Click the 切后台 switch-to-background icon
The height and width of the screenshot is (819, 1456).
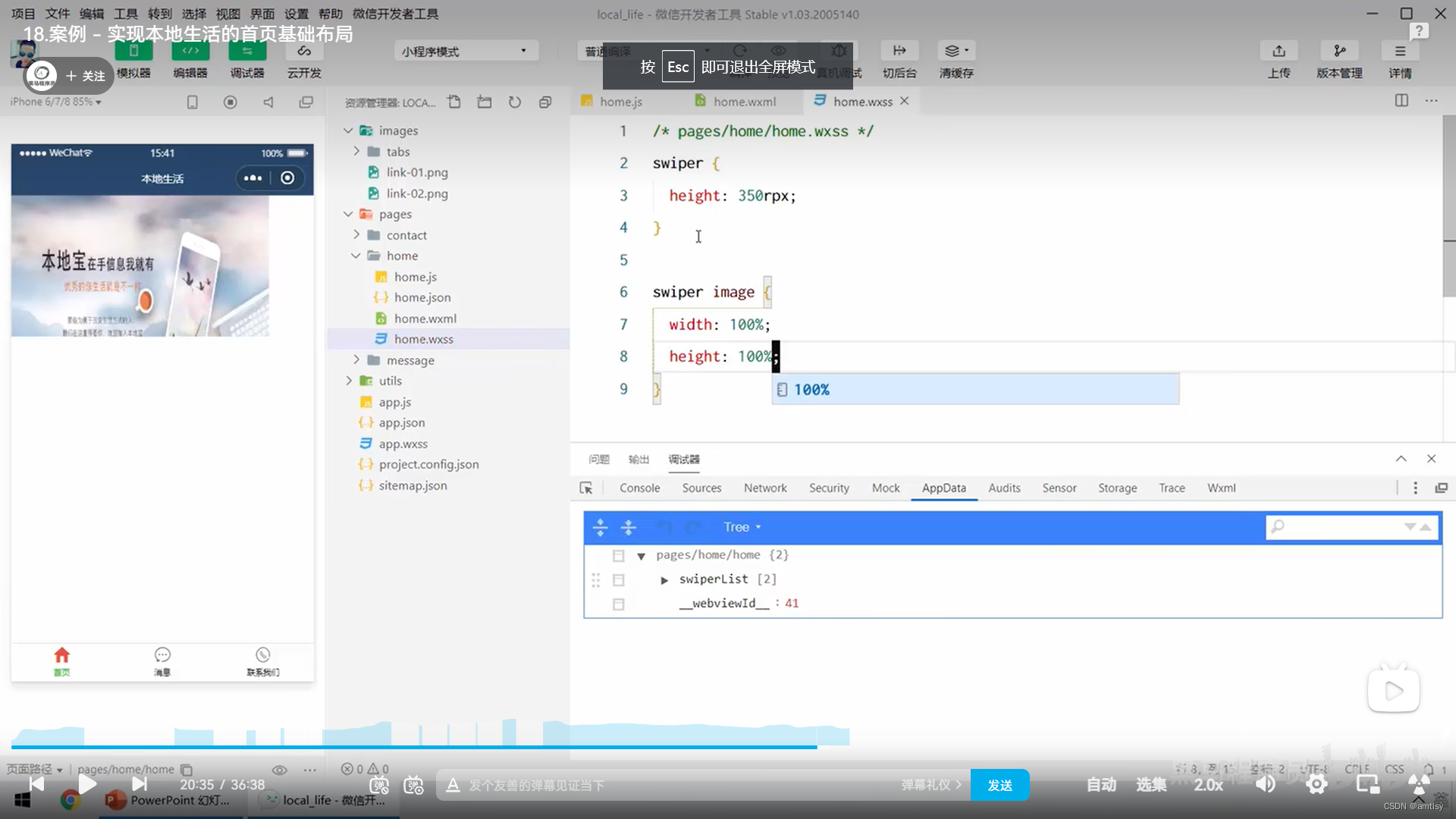[x=899, y=51]
